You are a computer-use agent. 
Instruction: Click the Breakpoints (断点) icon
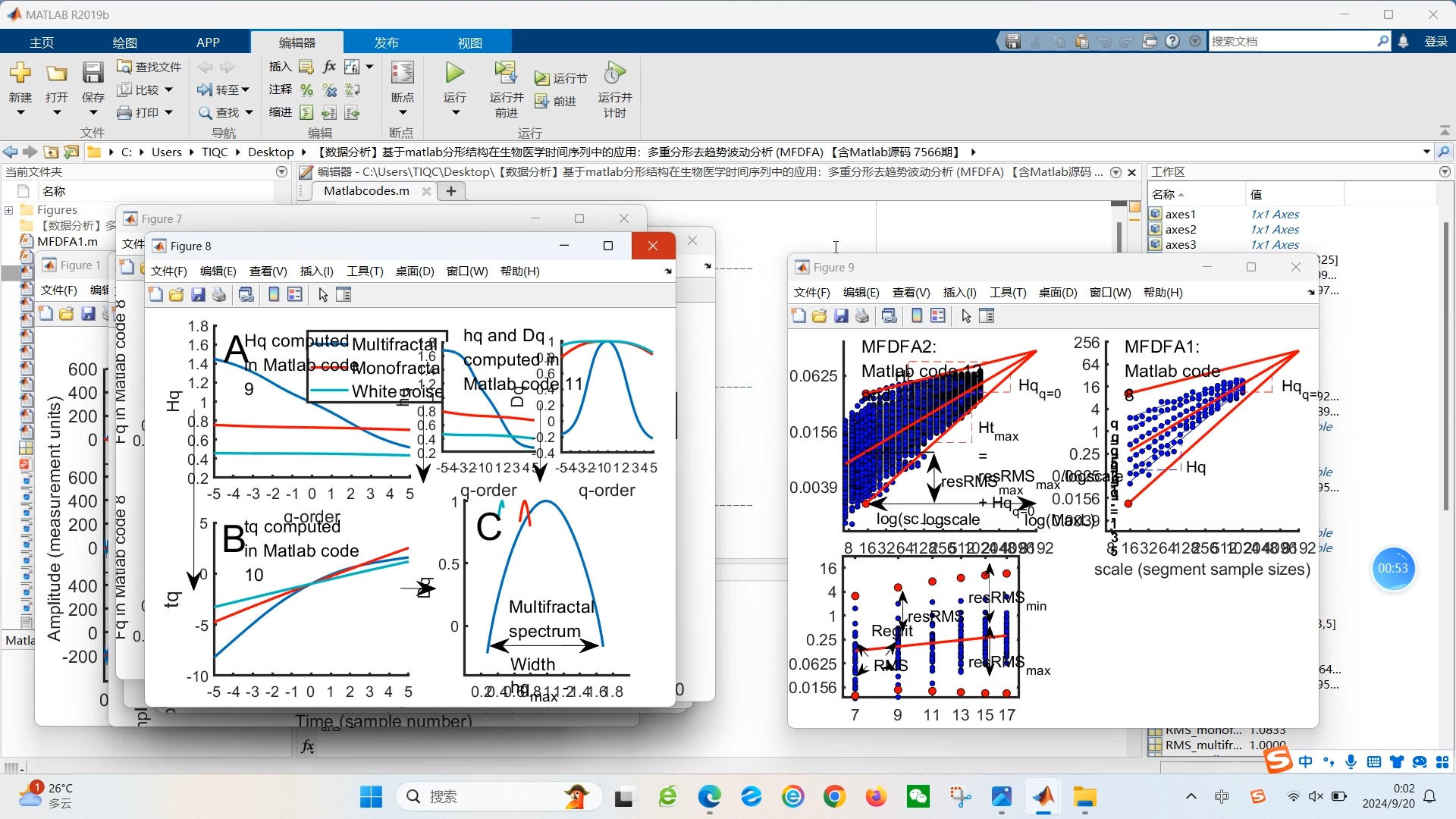pyautogui.click(x=402, y=74)
